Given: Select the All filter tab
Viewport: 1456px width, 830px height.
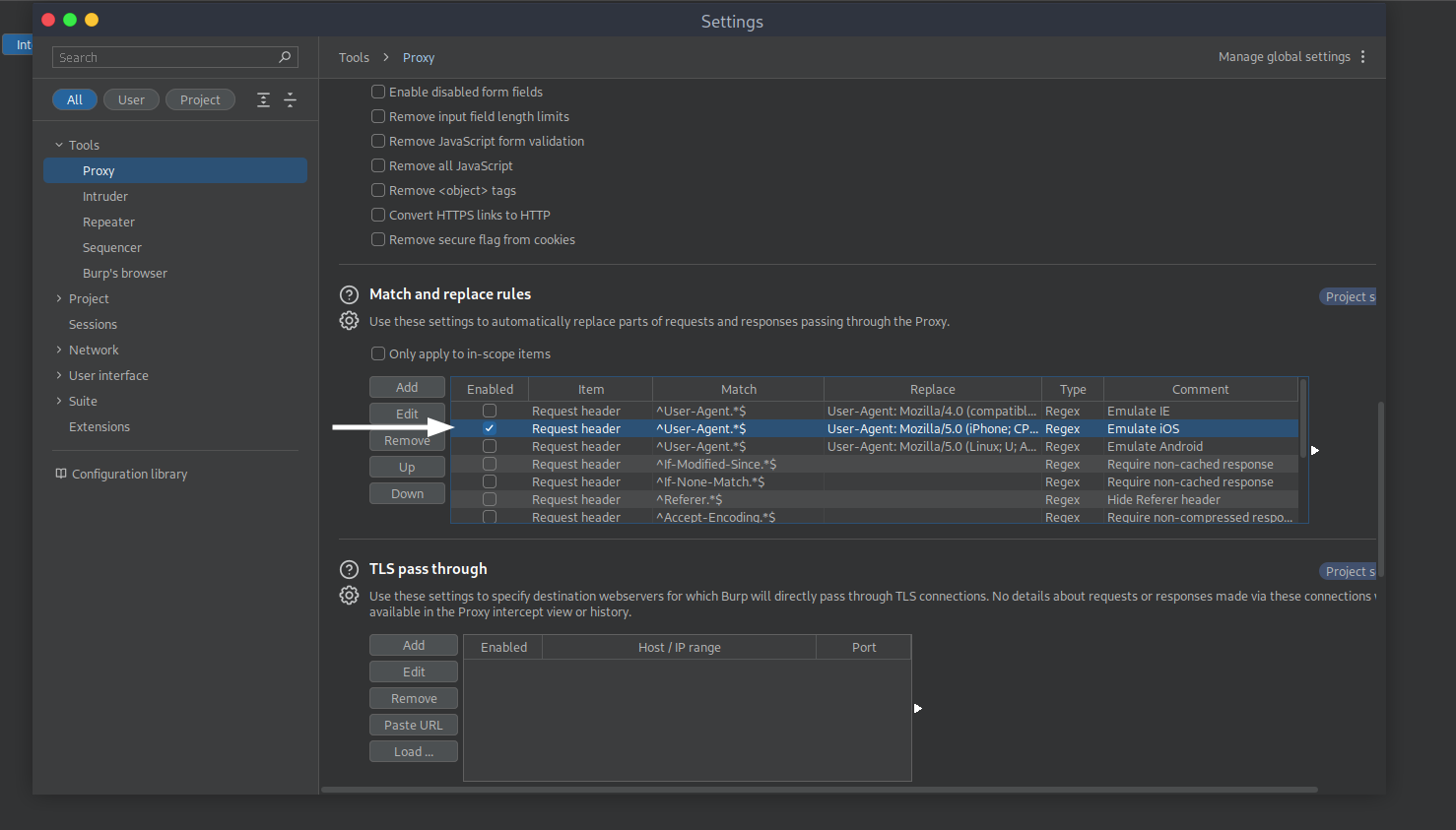Looking at the screenshot, I should 75,99.
